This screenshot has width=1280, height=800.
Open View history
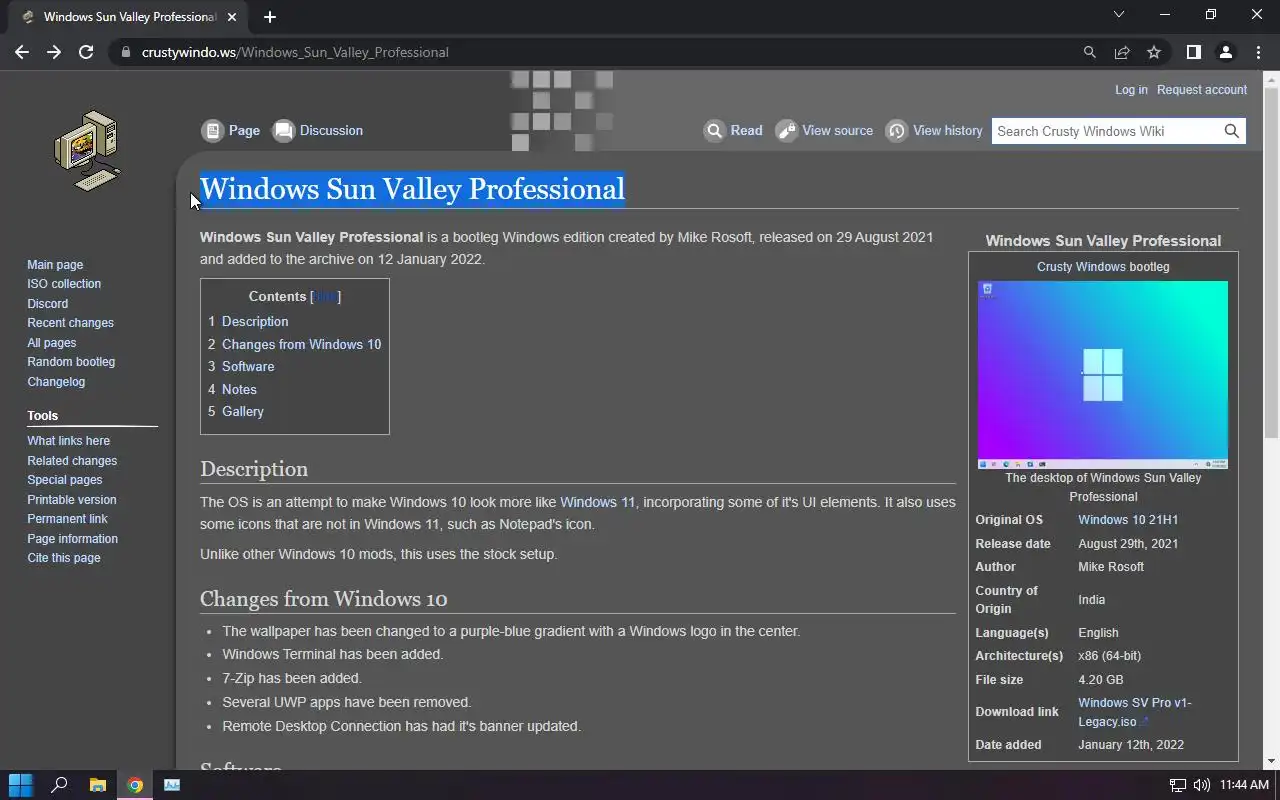935,131
